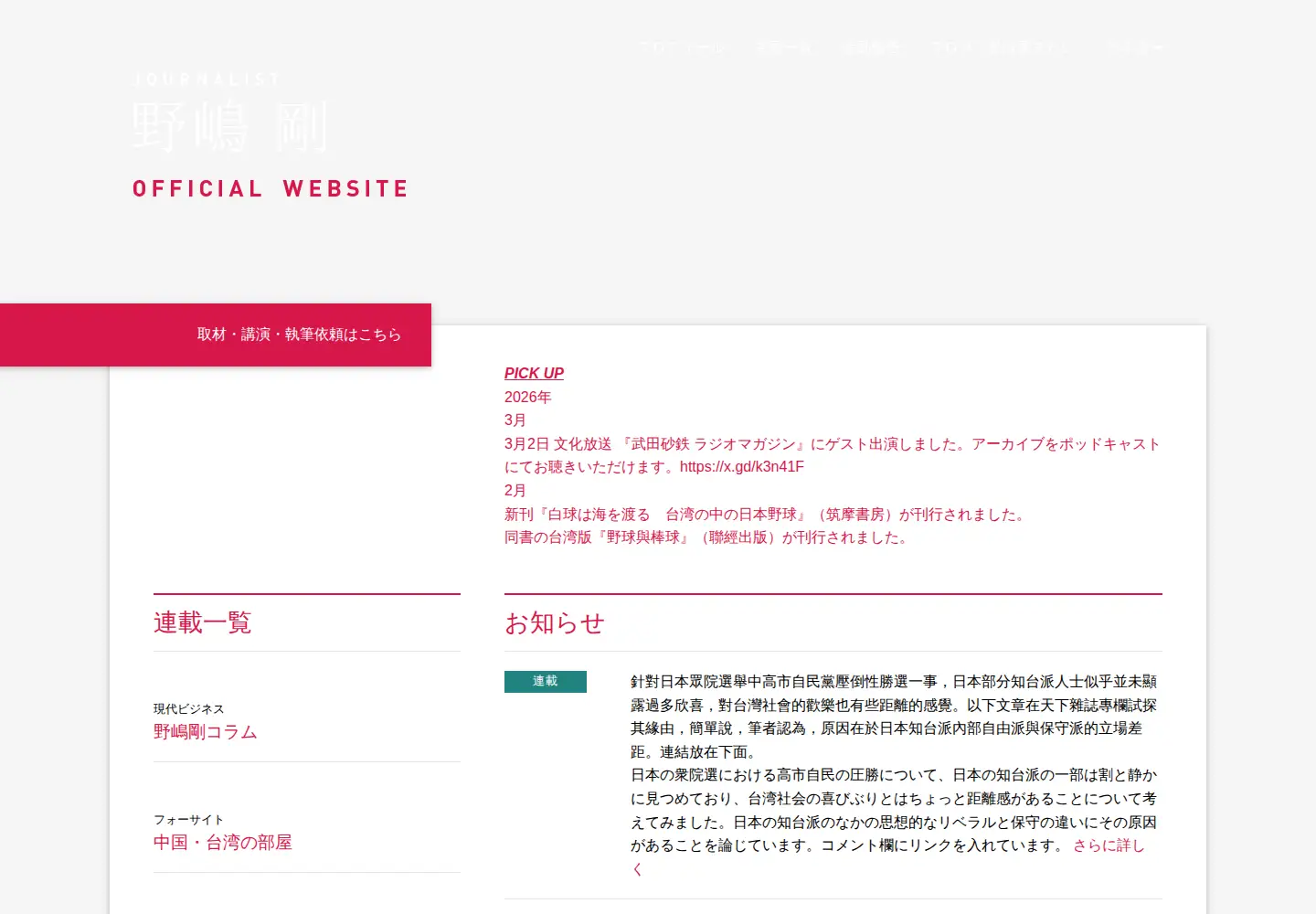The height and width of the screenshot is (914, 1316).
Task: Click the 2月 month label
Action: click(515, 491)
